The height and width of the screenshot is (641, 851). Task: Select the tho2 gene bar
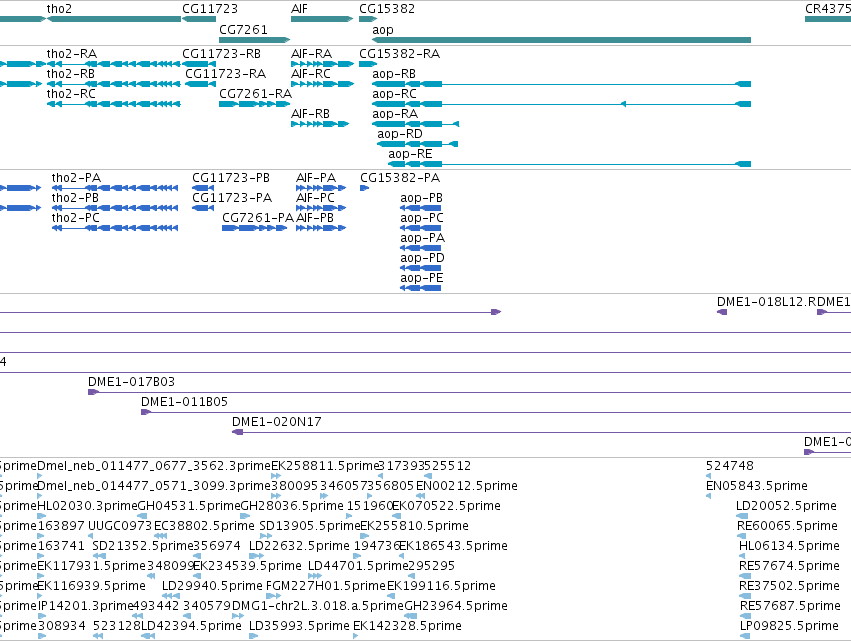(114, 19)
